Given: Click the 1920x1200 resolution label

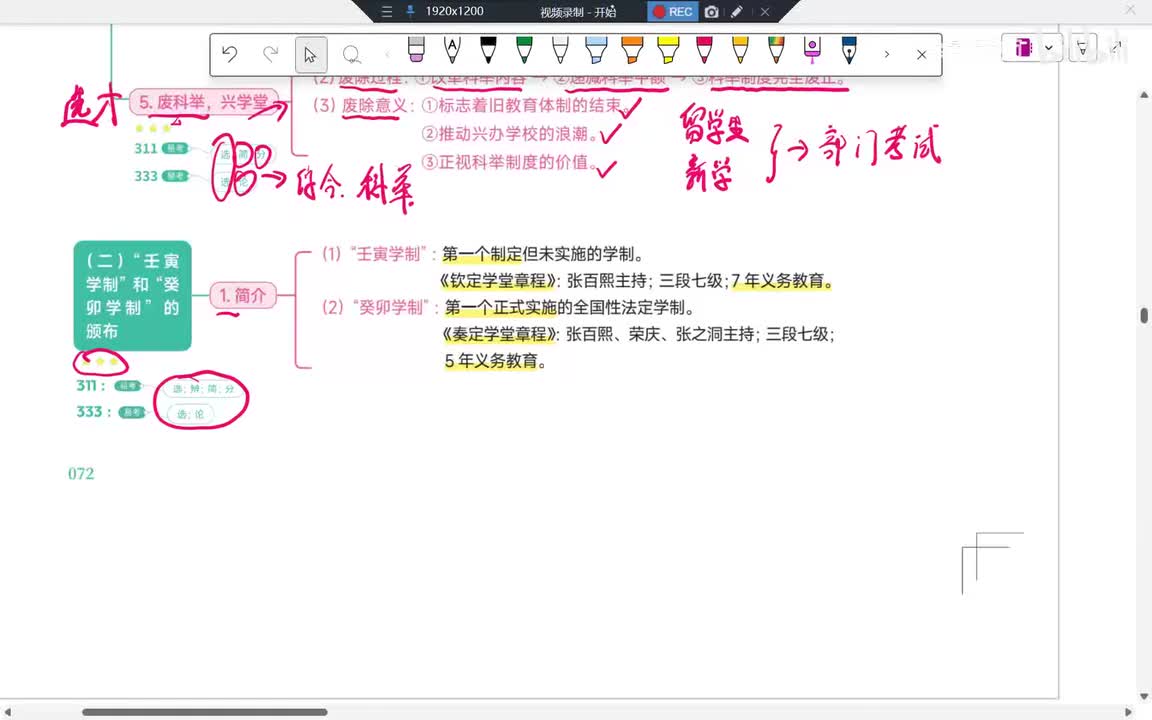Looking at the screenshot, I should 454,11.
